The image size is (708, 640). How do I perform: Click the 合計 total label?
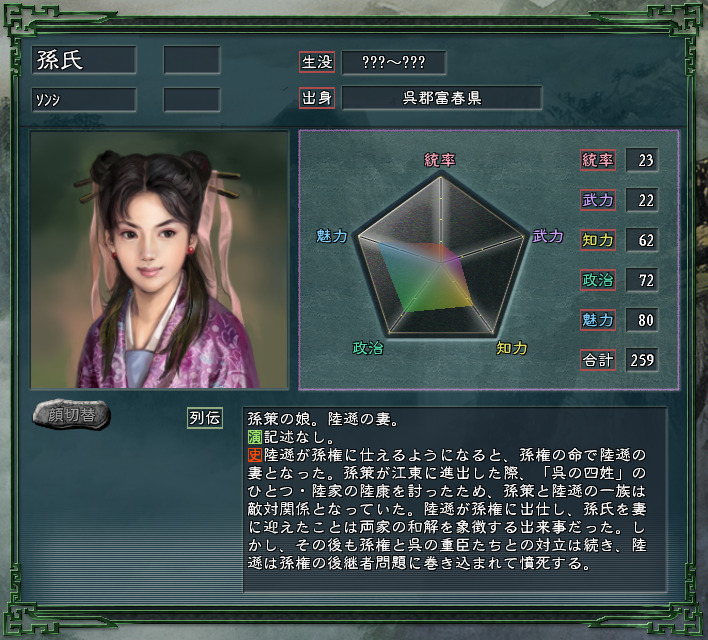[x=598, y=360]
